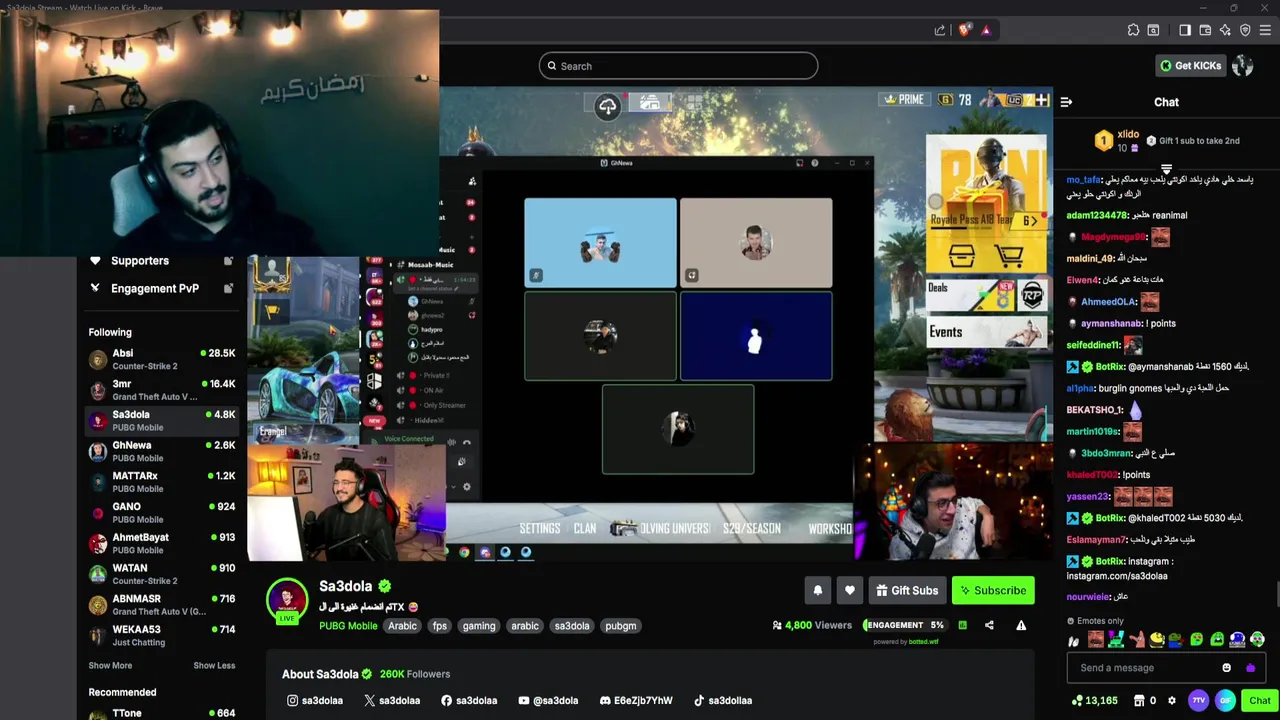Click the fps tag

pyautogui.click(x=439, y=626)
